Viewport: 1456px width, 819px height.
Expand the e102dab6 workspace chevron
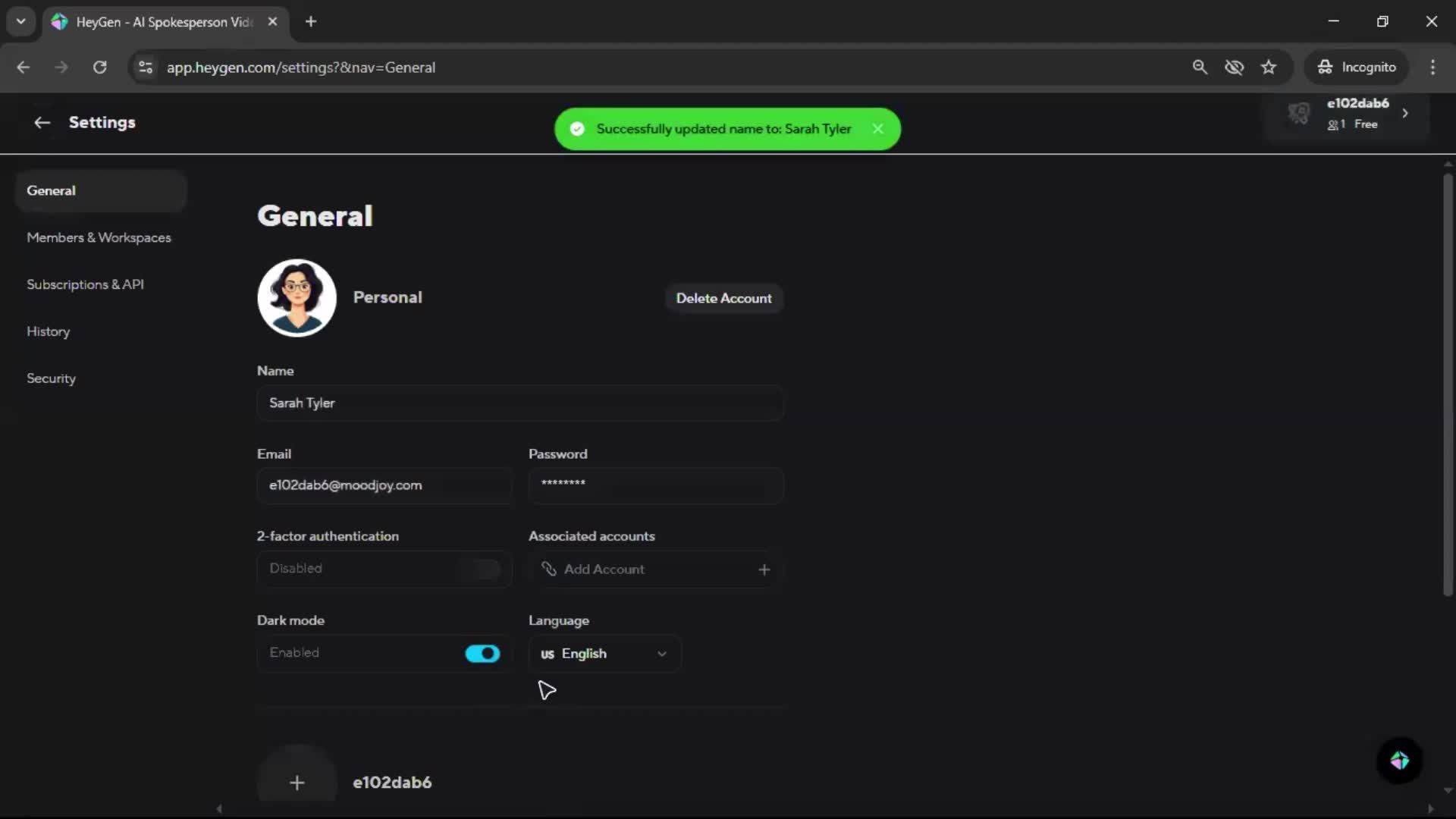pos(1405,113)
